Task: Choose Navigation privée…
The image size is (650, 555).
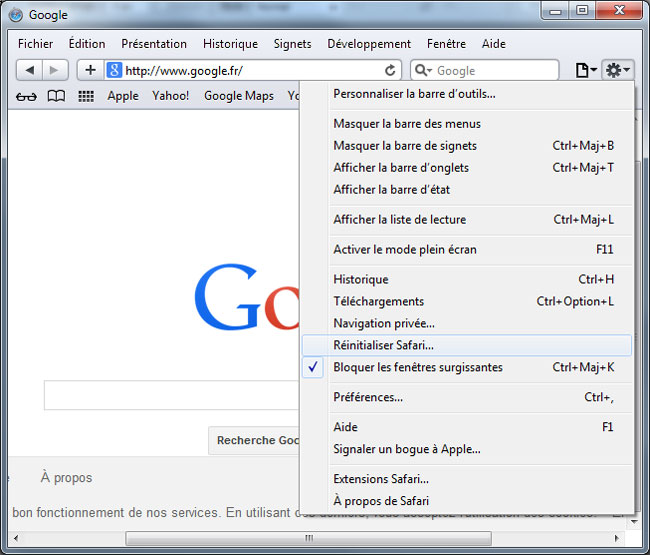Action: 467,323
